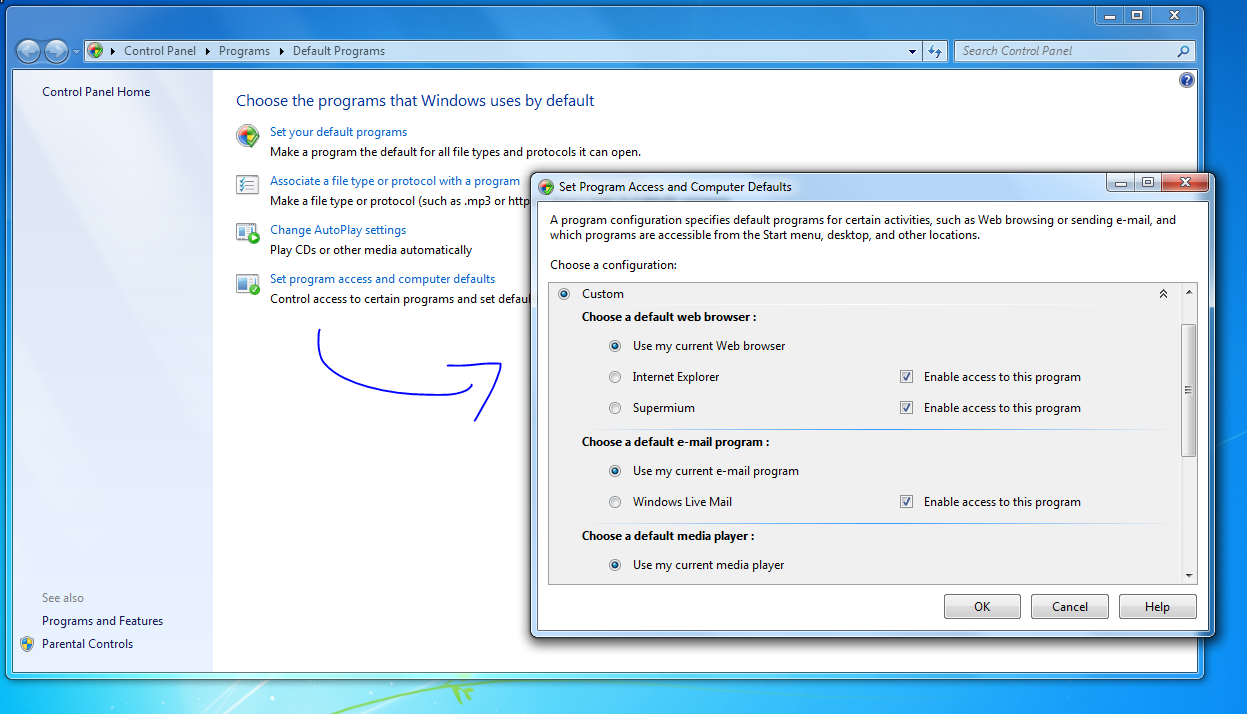
Task: Click Choose a default media player heading
Action: coord(668,536)
